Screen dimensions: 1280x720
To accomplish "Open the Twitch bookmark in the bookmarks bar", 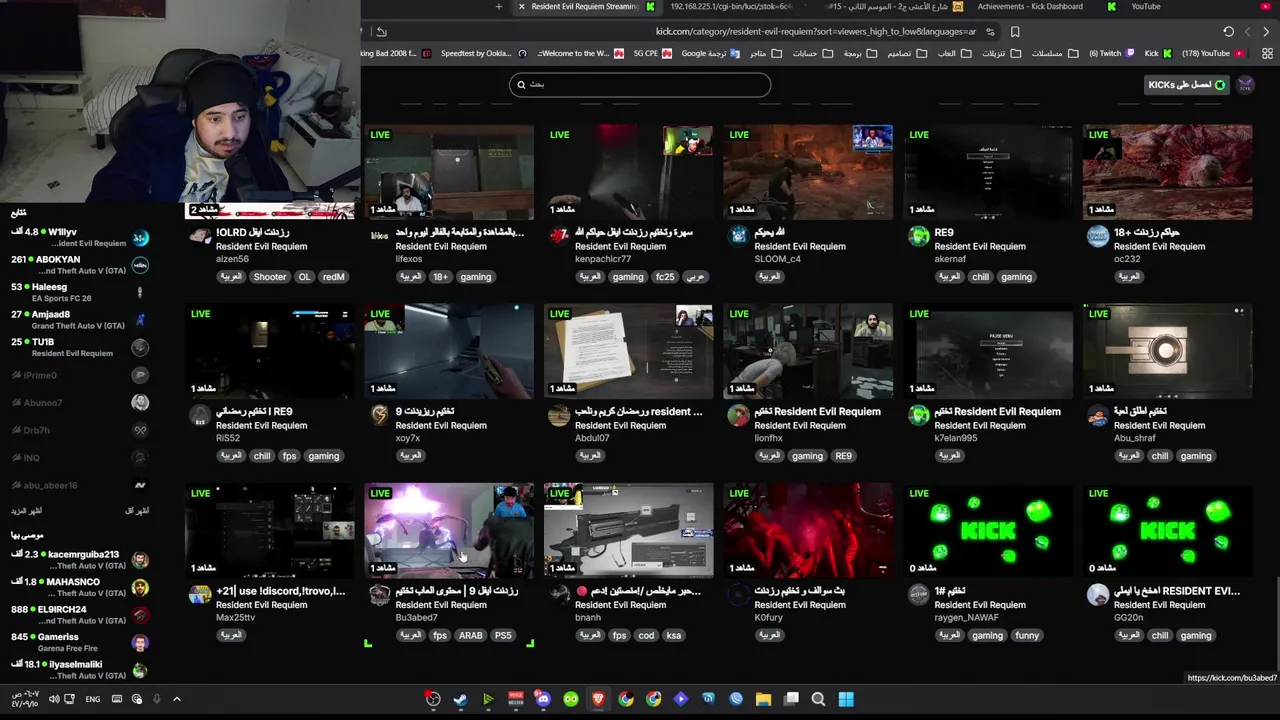I will [1110, 53].
